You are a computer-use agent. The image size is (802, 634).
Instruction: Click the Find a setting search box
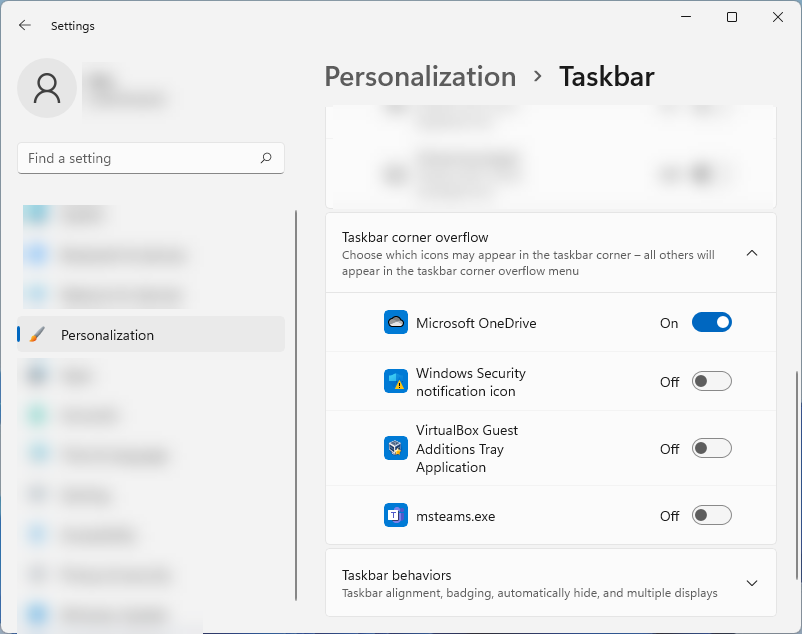coord(150,158)
